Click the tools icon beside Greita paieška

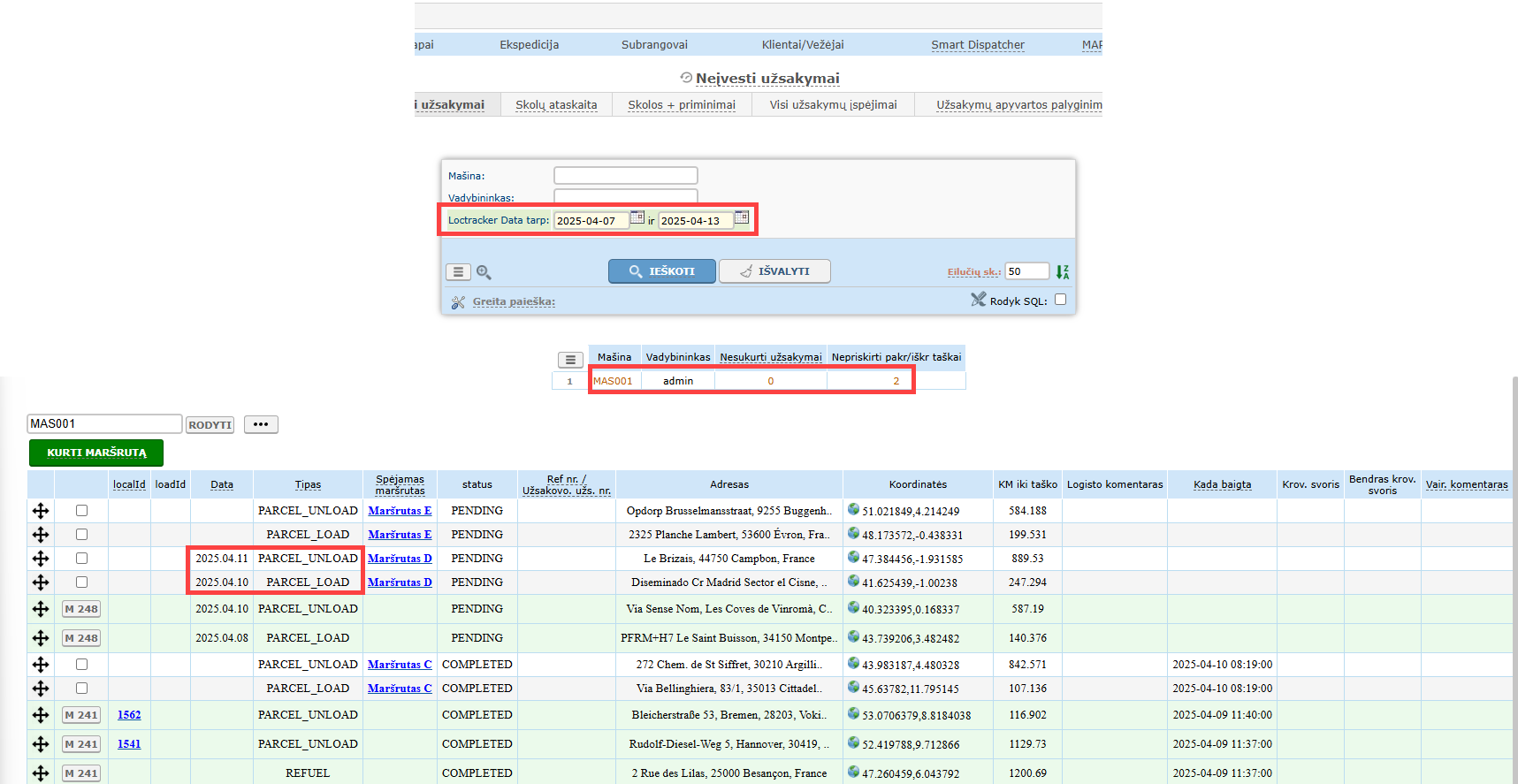[458, 302]
